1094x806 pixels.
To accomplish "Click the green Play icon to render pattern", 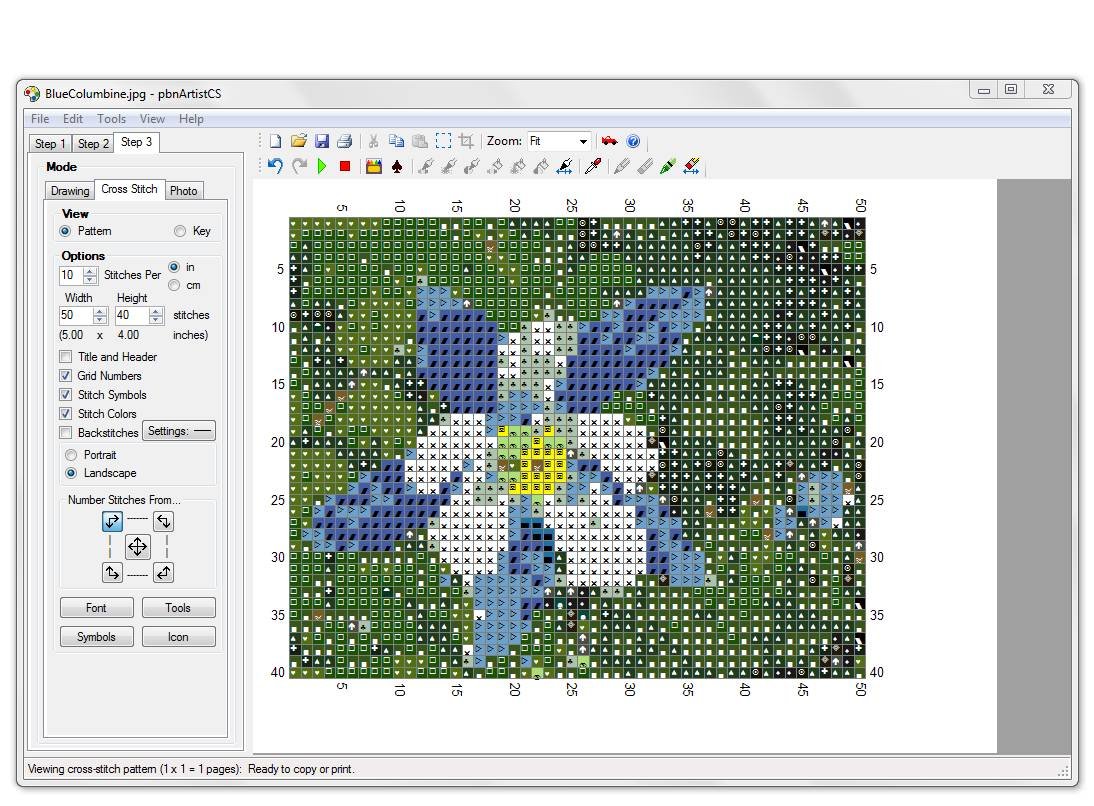I will (320, 165).
